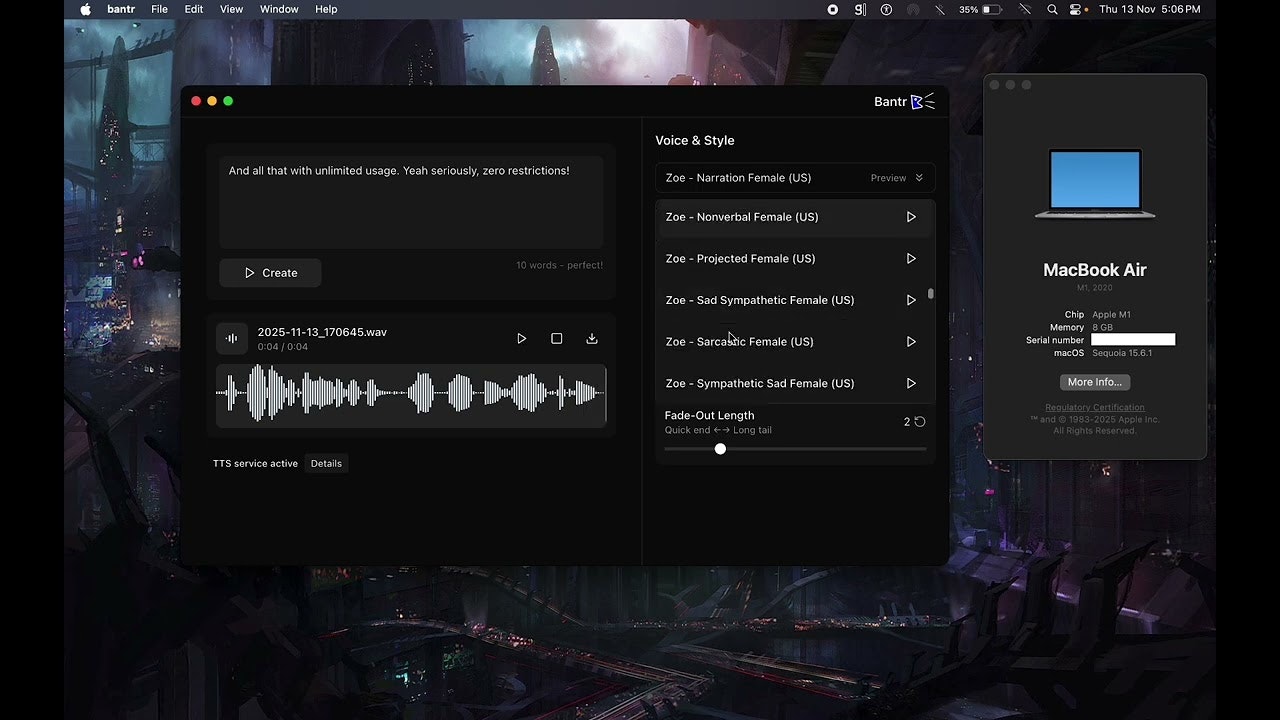Open the Wi-Fi status icon in menu bar
The height and width of the screenshot is (720, 1280).
1024,9
